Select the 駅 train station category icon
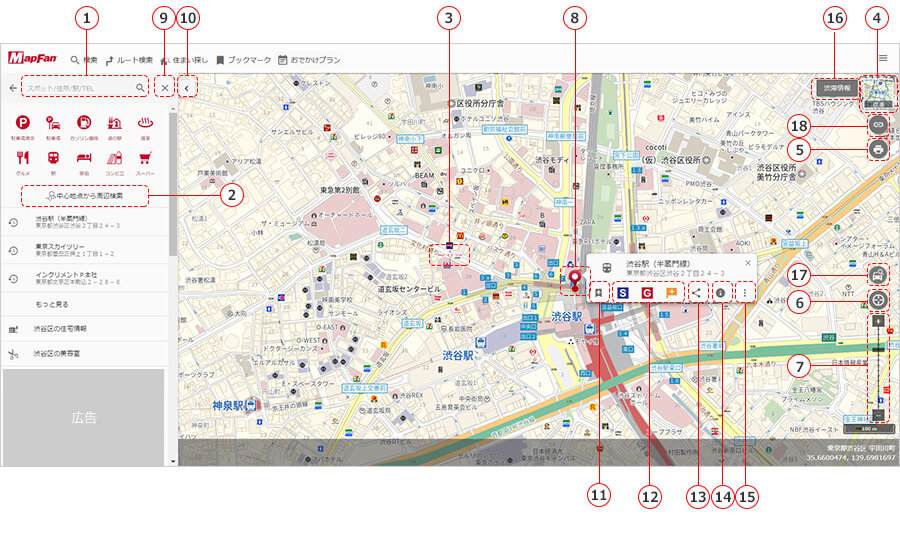This screenshot has height=540, width=900. tap(53, 157)
